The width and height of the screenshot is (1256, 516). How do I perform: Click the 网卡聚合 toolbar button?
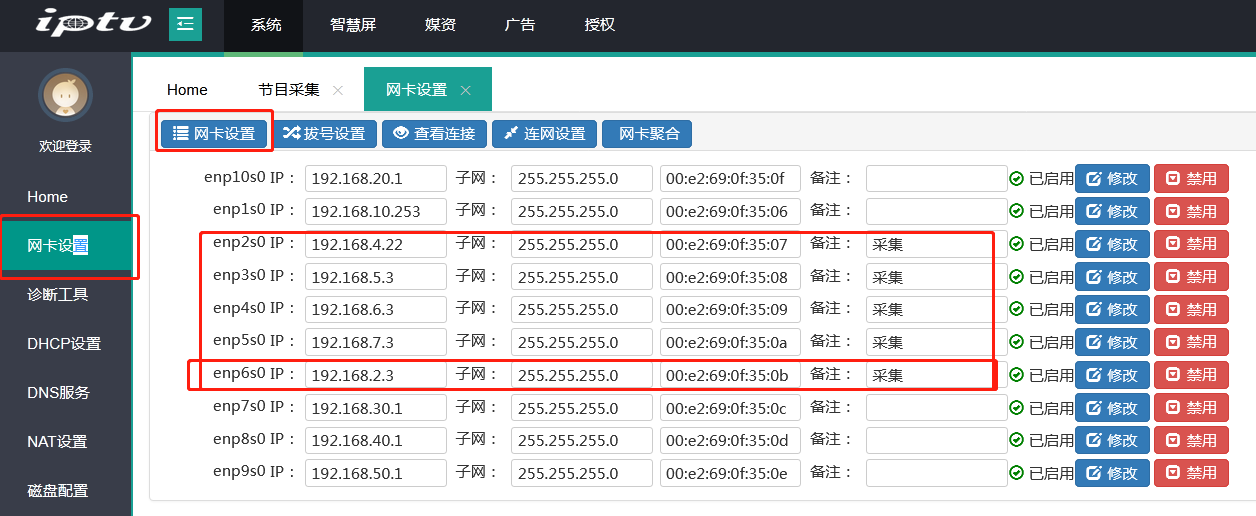pos(648,134)
